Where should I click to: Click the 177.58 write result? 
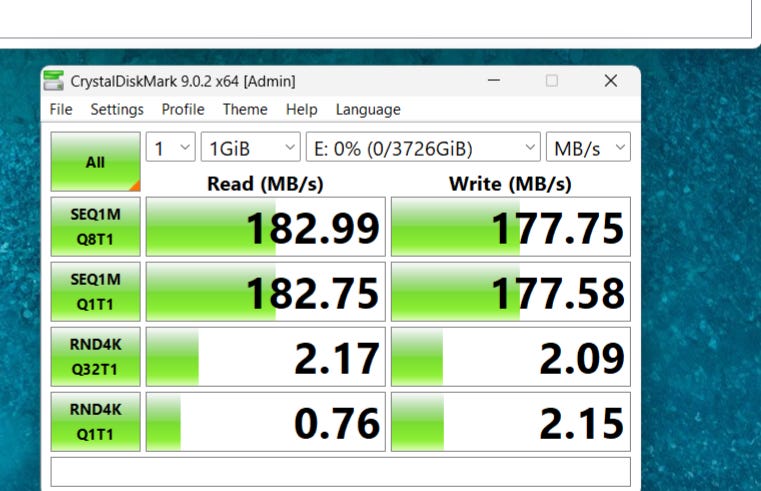[511, 292]
